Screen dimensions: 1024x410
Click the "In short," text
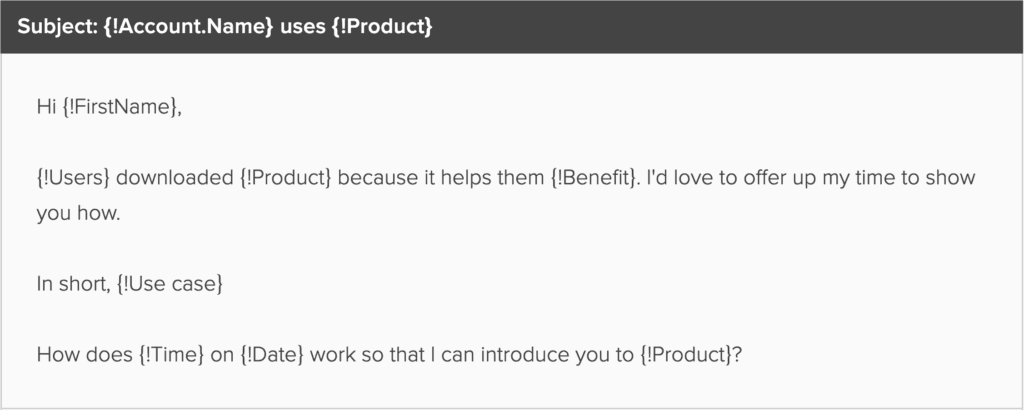point(72,284)
